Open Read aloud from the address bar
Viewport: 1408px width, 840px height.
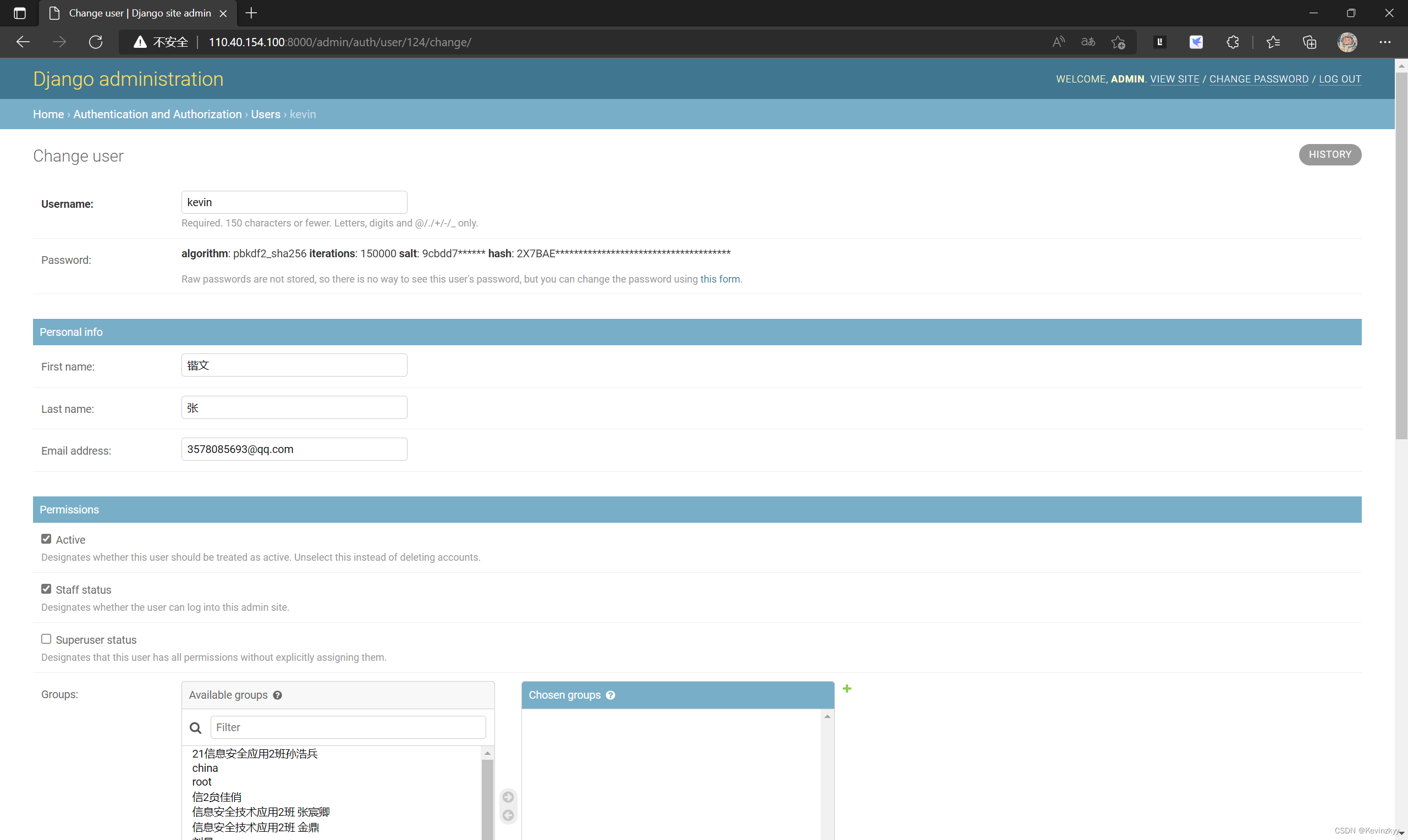(x=1058, y=42)
